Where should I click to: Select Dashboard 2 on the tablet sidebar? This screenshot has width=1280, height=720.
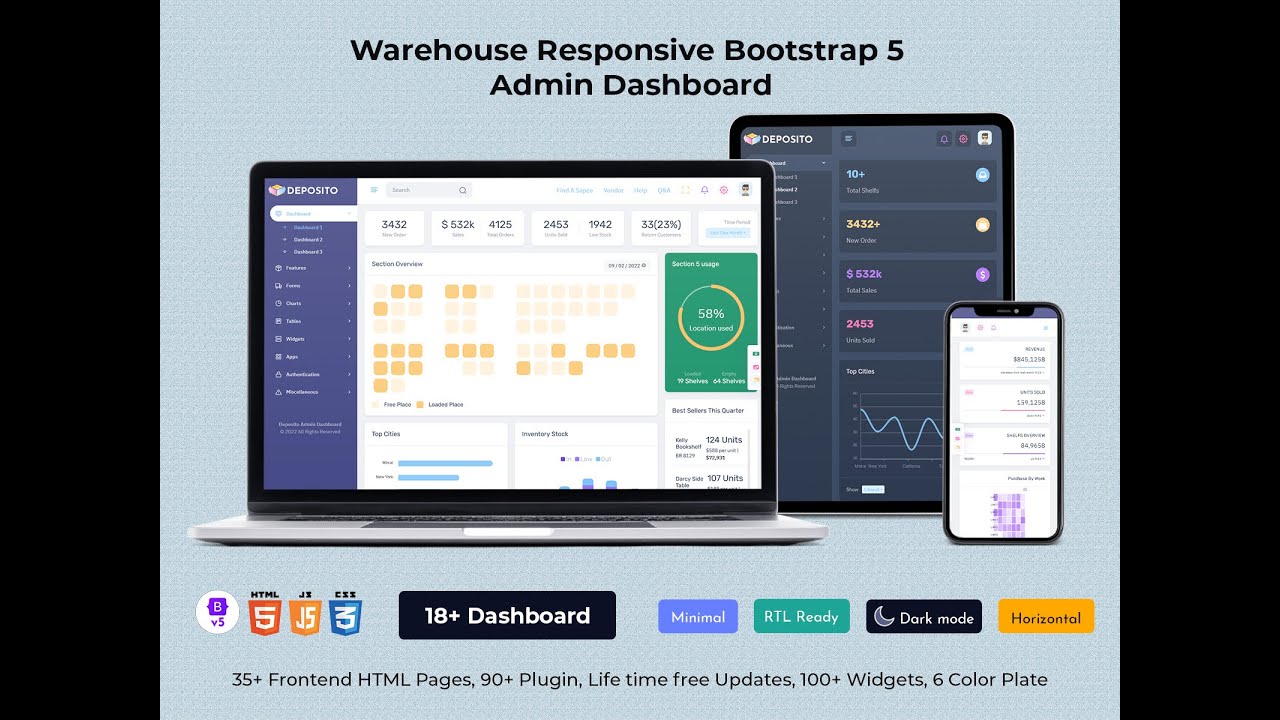[x=785, y=189]
